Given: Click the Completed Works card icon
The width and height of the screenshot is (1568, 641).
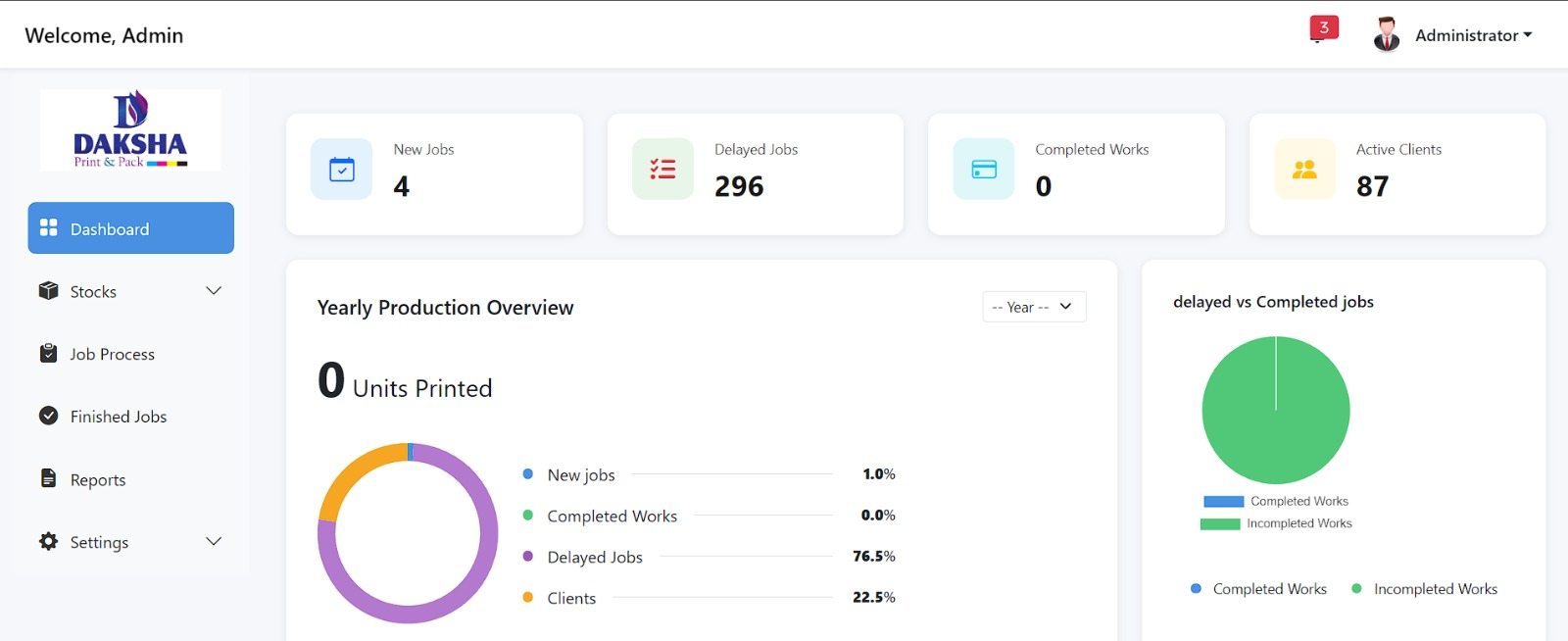Looking at the screenshot, I should tap(984, 170).
